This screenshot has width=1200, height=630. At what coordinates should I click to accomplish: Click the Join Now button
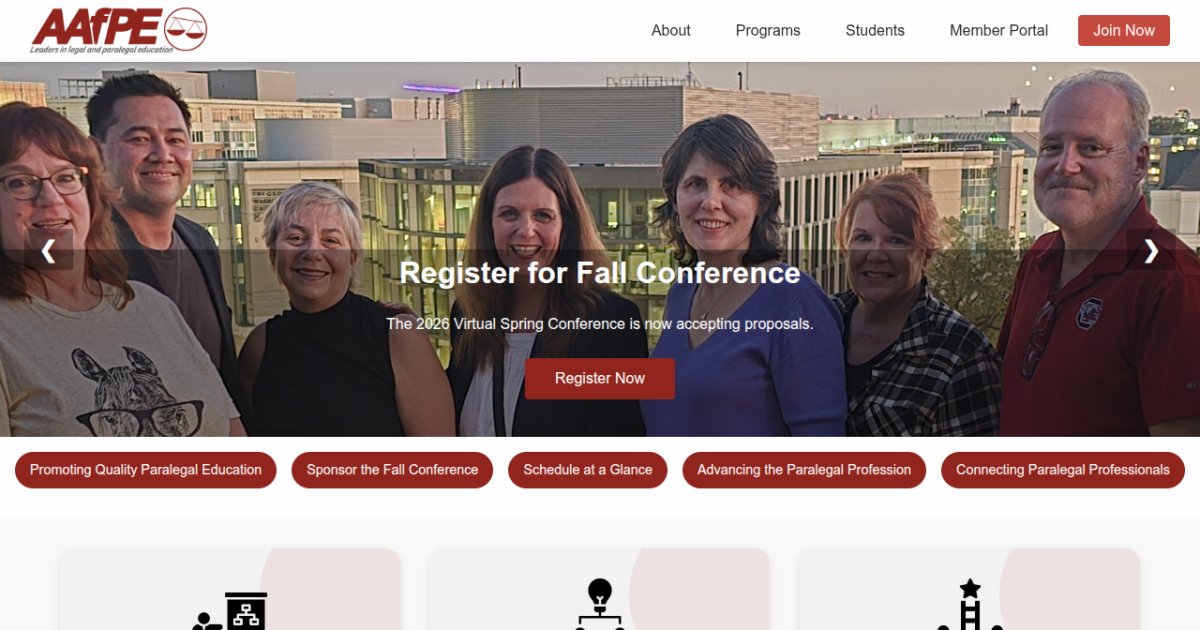click(x=1124, y=30)
